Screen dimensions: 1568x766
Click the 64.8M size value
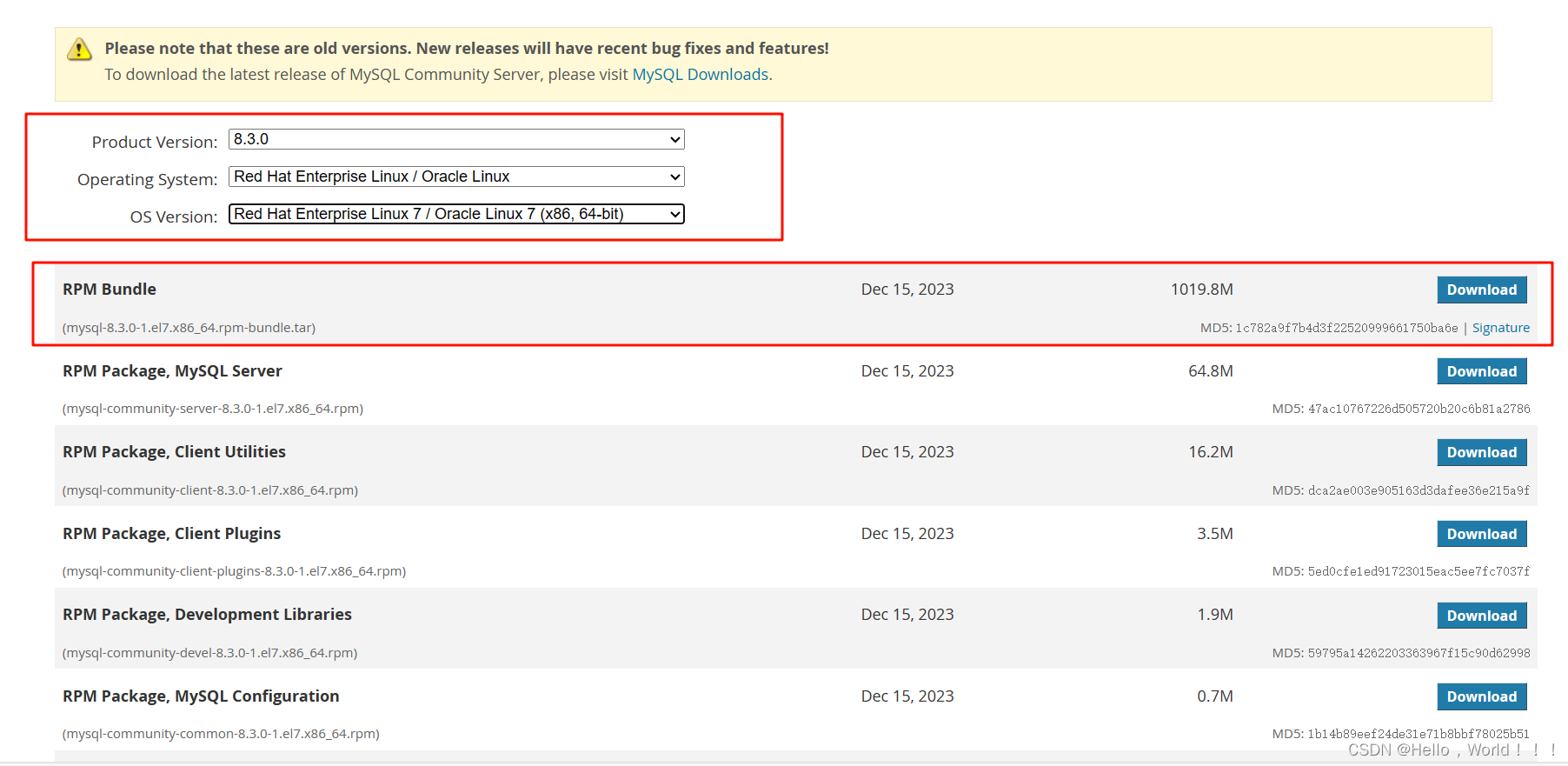click(x=1211, y=371)
